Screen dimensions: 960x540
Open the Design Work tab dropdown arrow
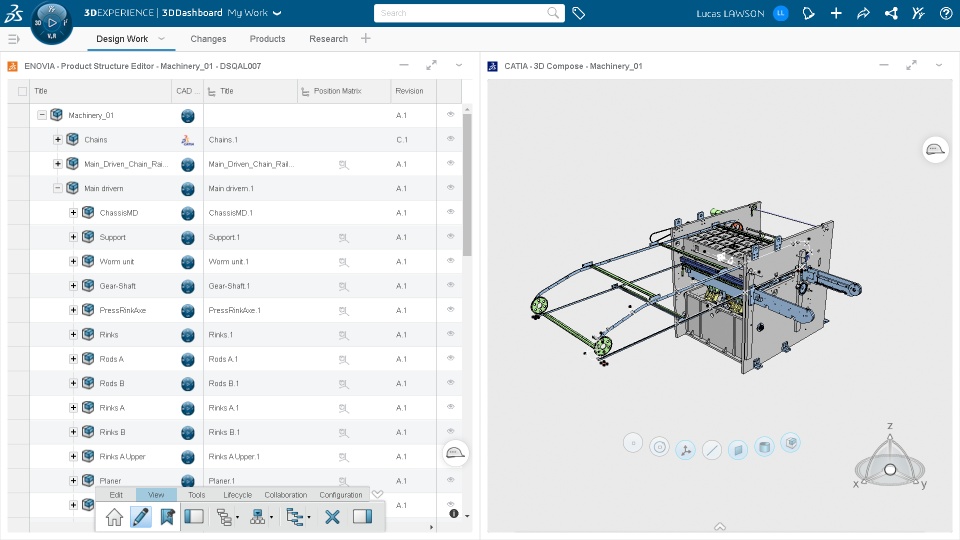click(x=162, y=39)
